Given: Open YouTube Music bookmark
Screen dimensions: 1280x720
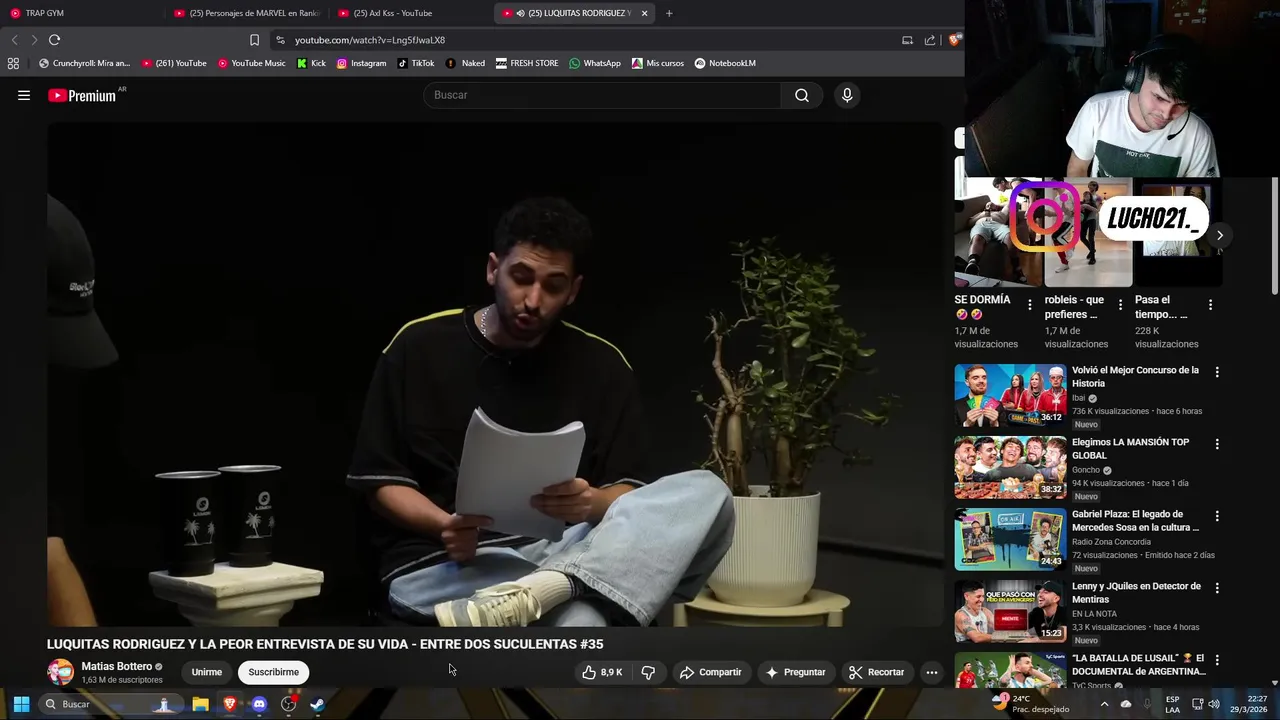Looking at the screenshot, I should click(x=251, y=63).
